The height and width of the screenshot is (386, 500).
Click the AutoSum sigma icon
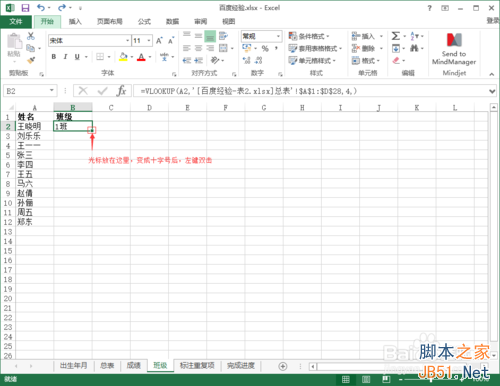[x=395, y=36]
